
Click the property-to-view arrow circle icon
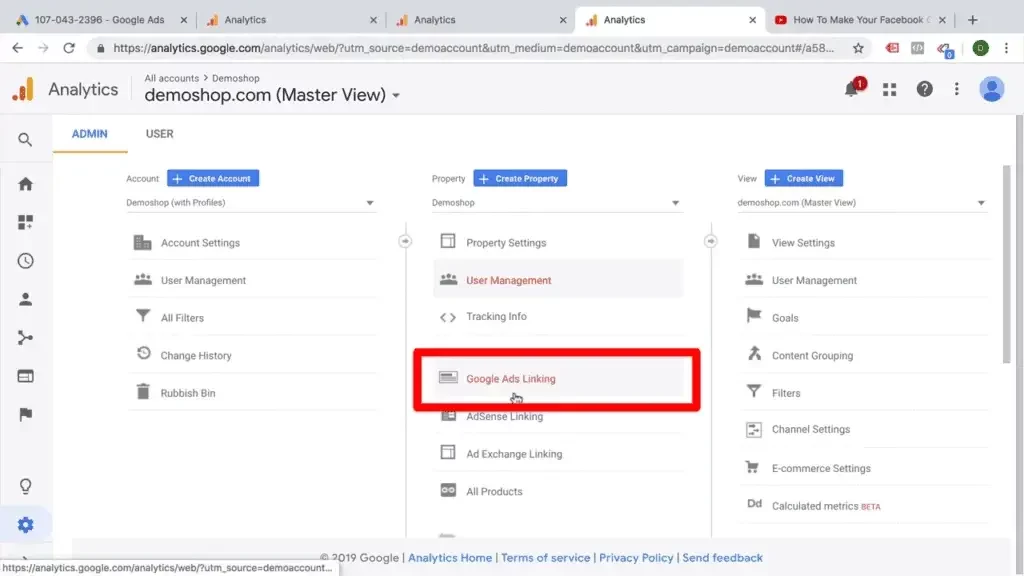click(x=711, y=241)
